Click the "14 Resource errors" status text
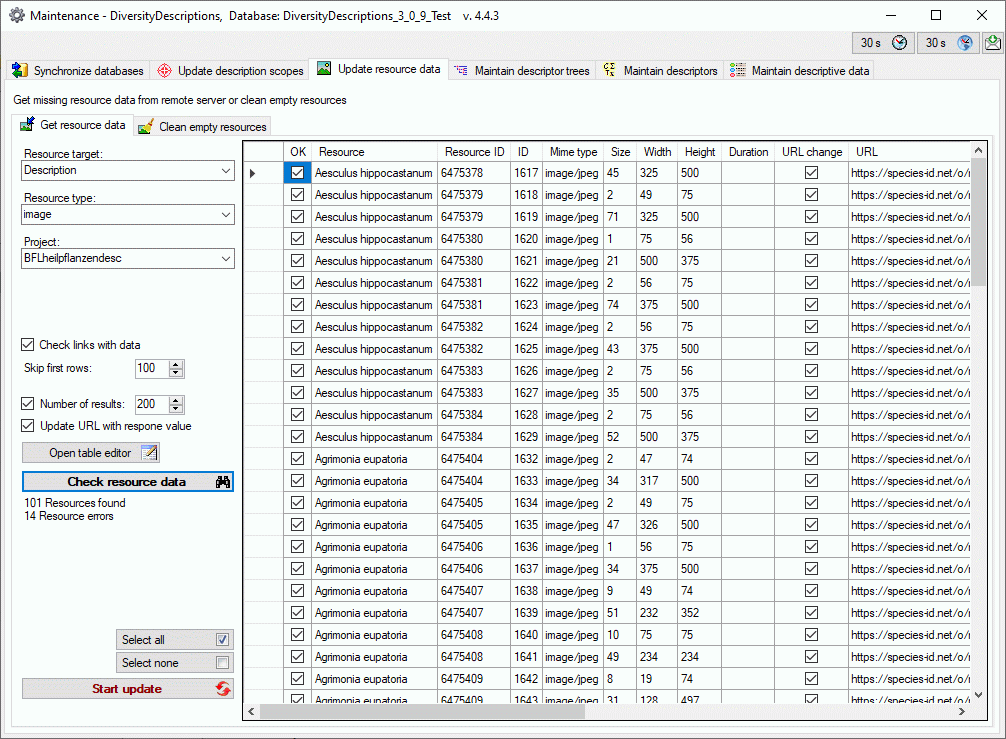The image size is (1006, 739). pyautogui.click(x=69, y=516)
